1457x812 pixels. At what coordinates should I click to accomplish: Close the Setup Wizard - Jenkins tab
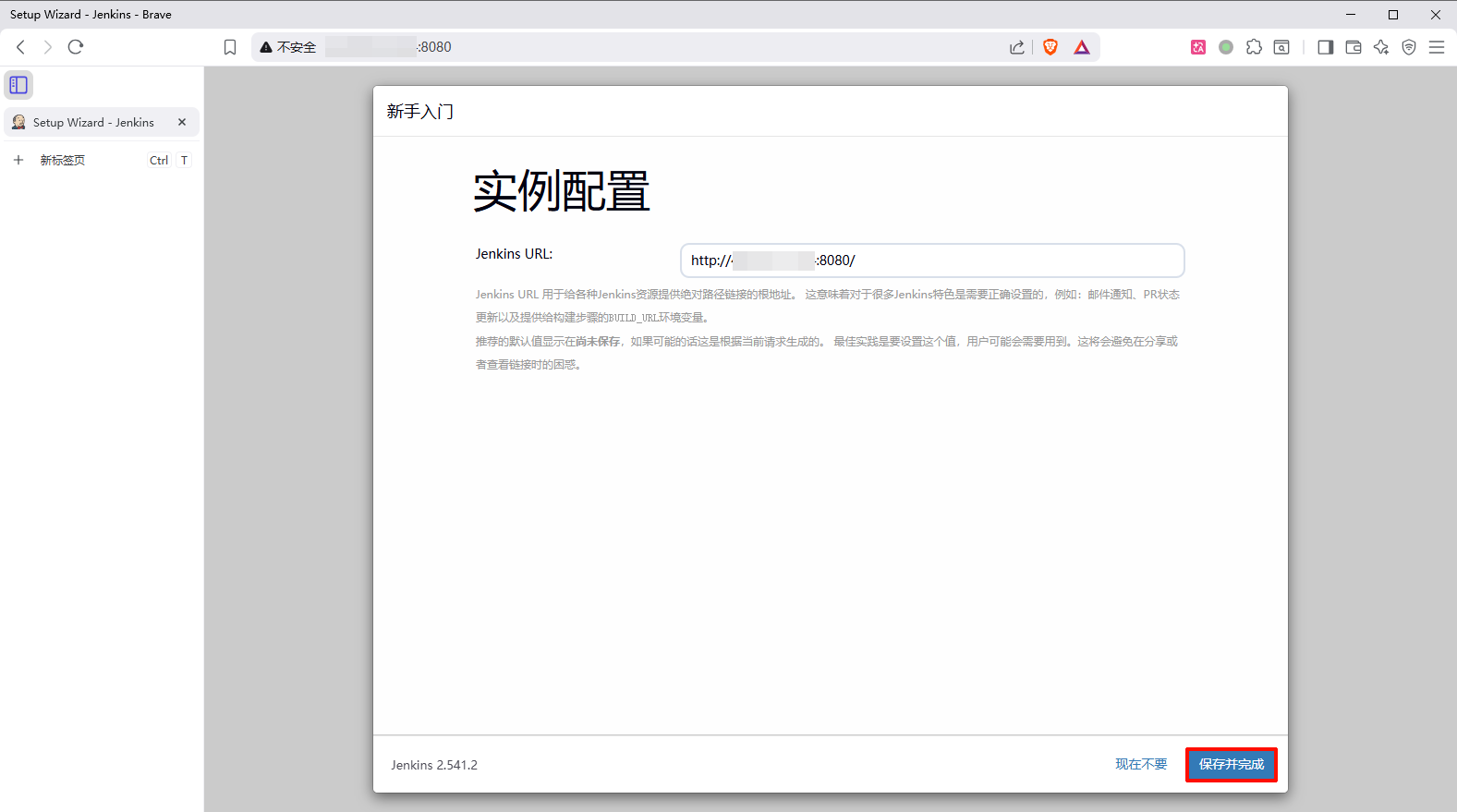(x=182, y=122)
